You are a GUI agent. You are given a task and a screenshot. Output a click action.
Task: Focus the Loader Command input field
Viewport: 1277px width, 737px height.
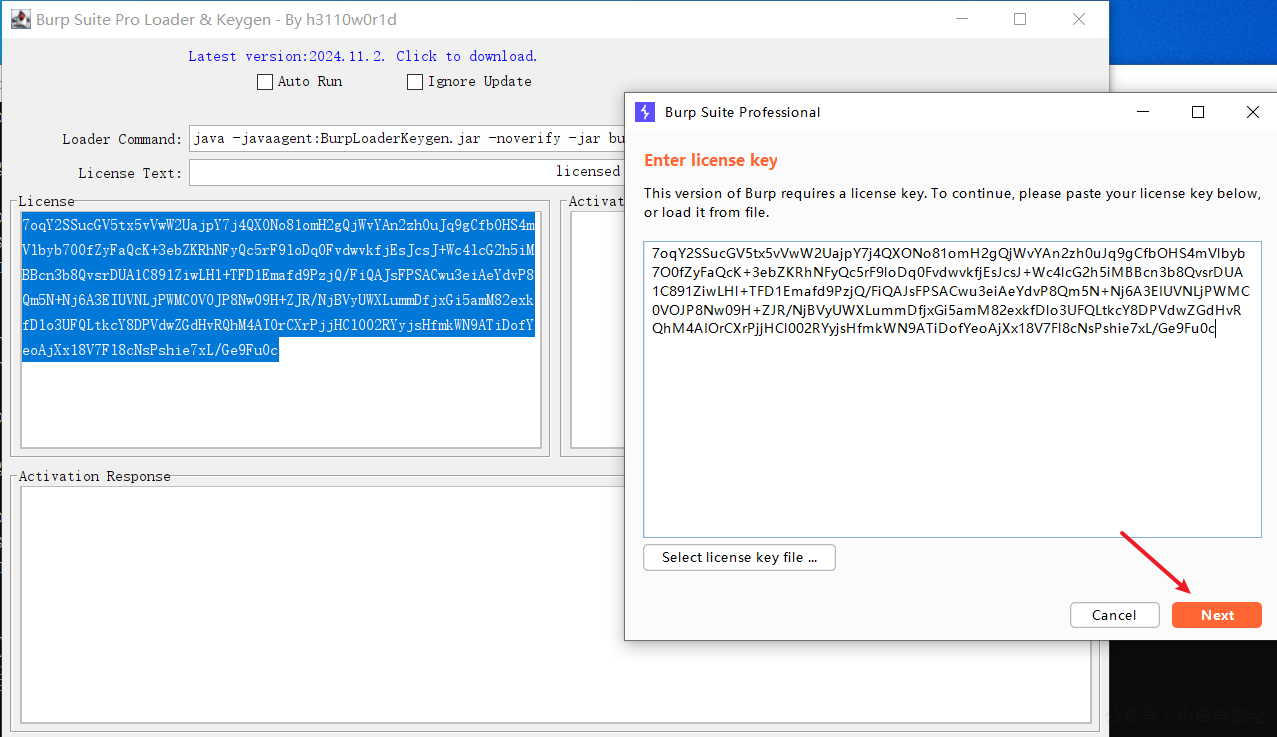[406, 139]
